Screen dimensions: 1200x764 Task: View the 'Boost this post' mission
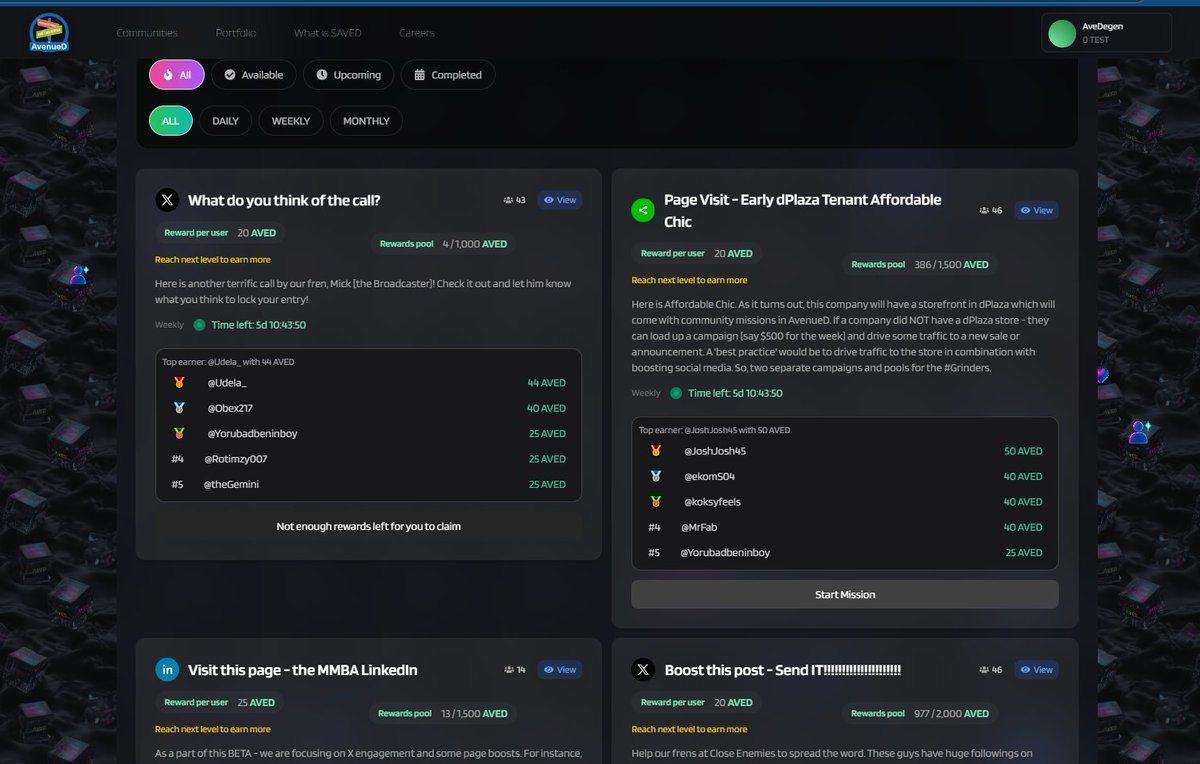(1036, 670)
